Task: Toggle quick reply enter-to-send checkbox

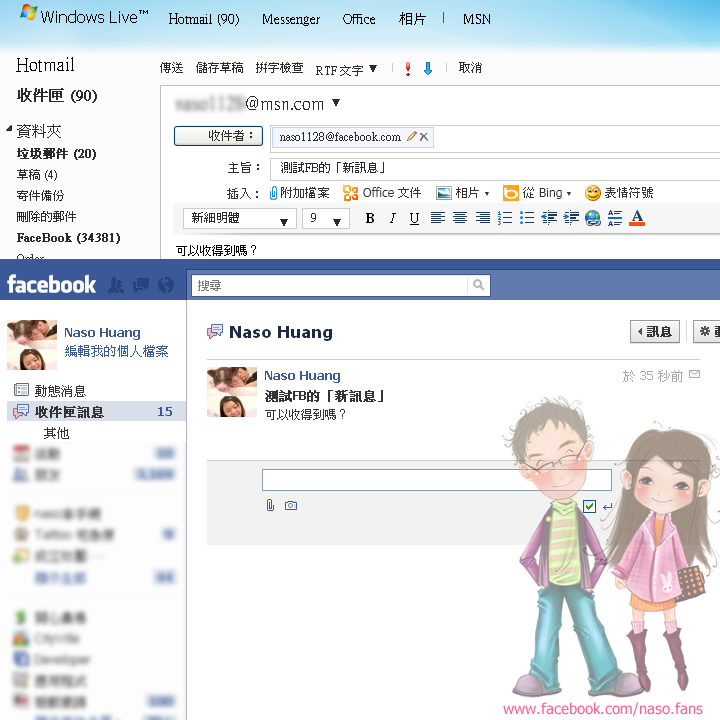Action: 589,506
